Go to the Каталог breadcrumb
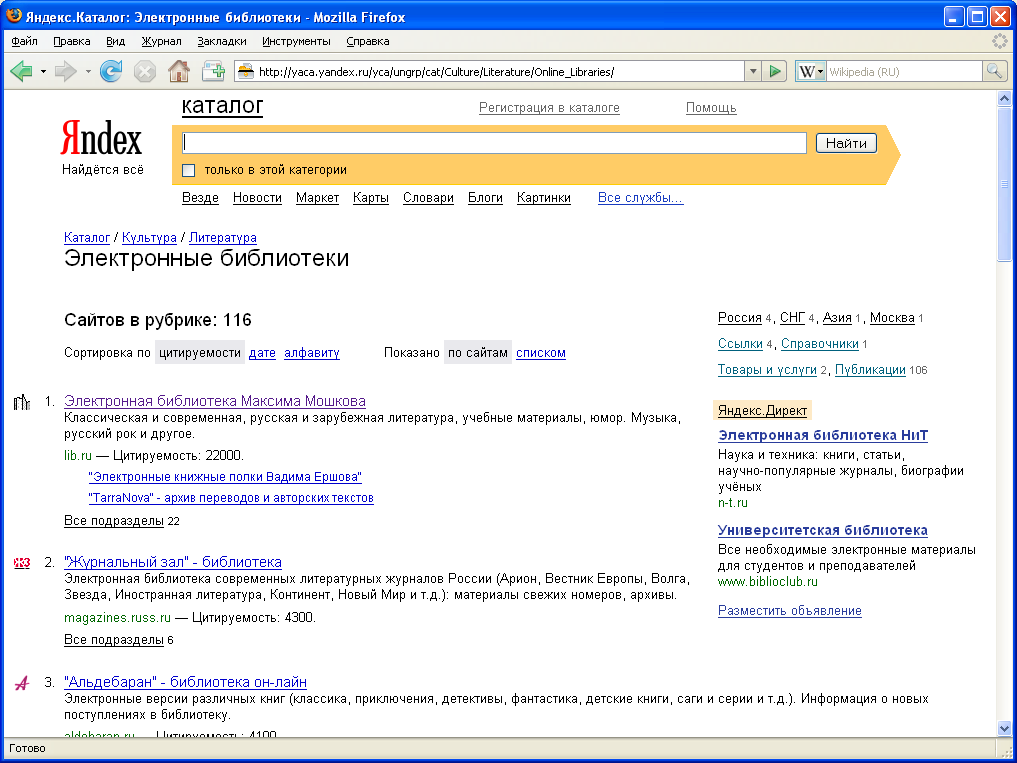Screen dimensions: 1017x763 click(87, 237)
